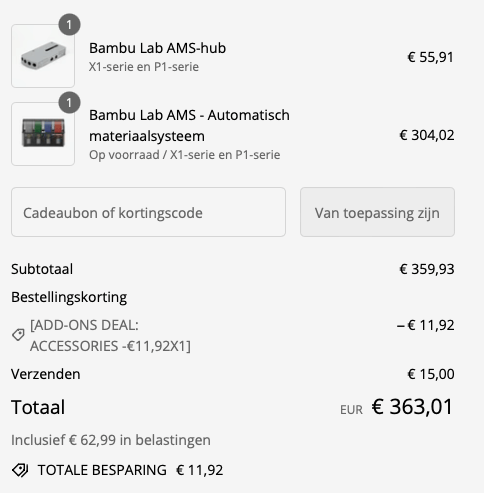The image size is (484, 493).
Task: Click the Inclusief € 62,99 in belastingen text
Action: 111,440
